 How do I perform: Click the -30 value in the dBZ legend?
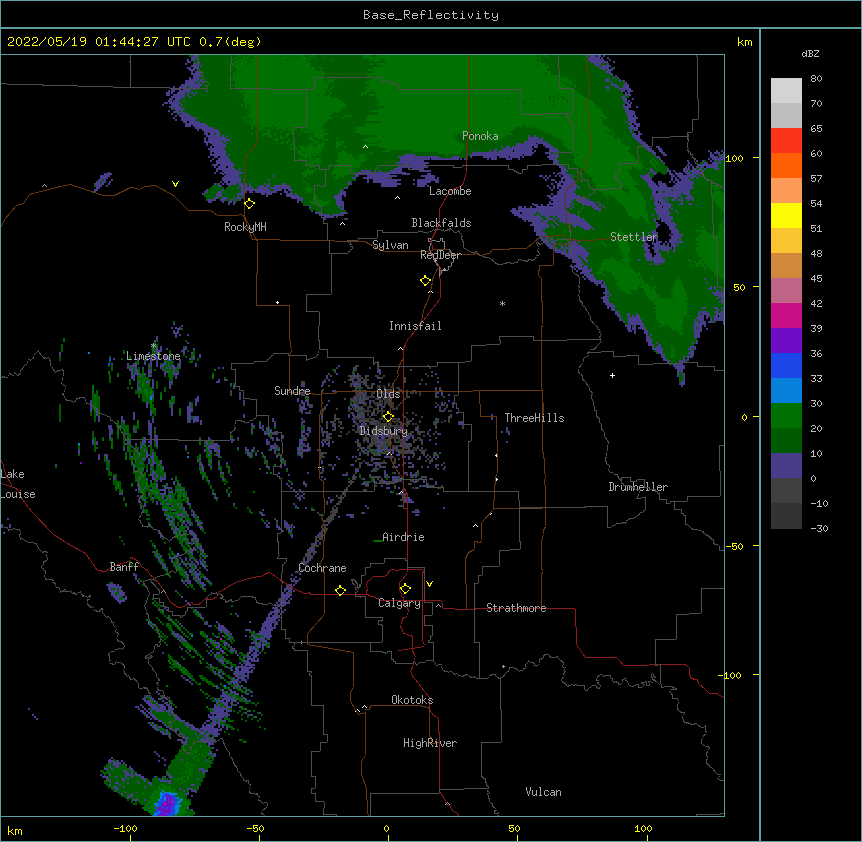(x=819, y=528)
